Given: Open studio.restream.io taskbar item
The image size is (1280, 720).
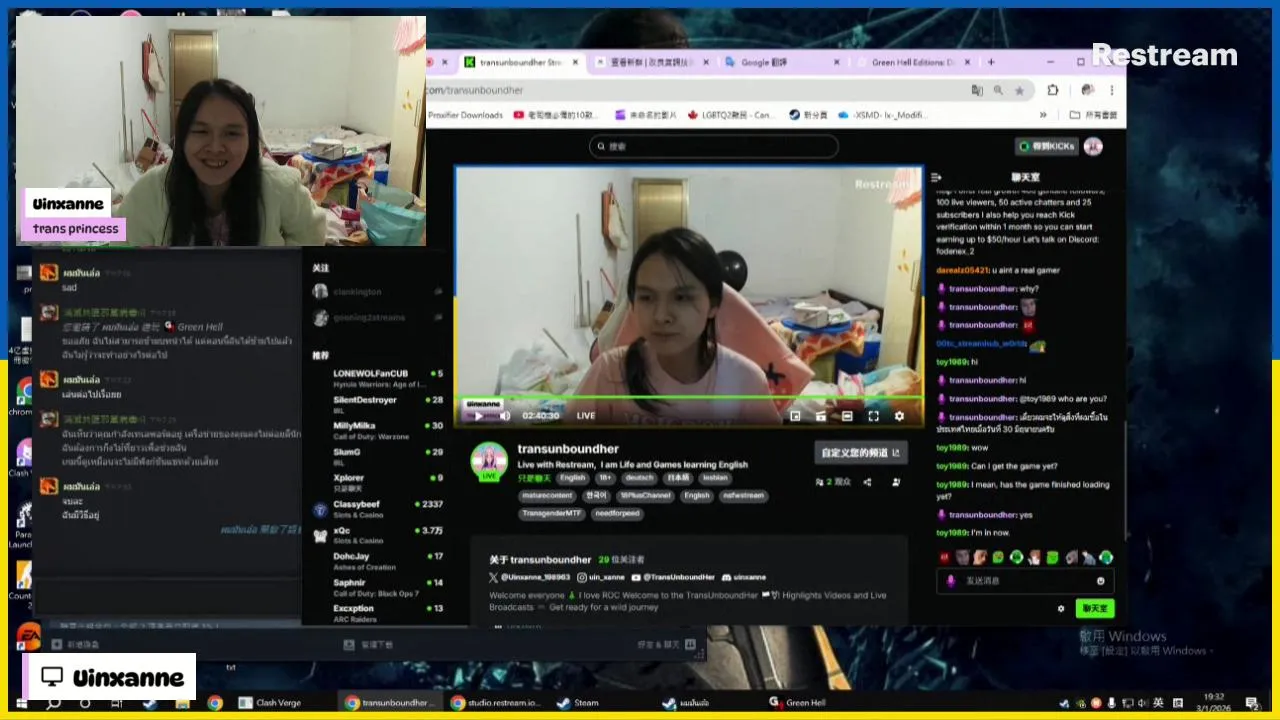Looking at the screenshot, I should [x=496, y=703].
